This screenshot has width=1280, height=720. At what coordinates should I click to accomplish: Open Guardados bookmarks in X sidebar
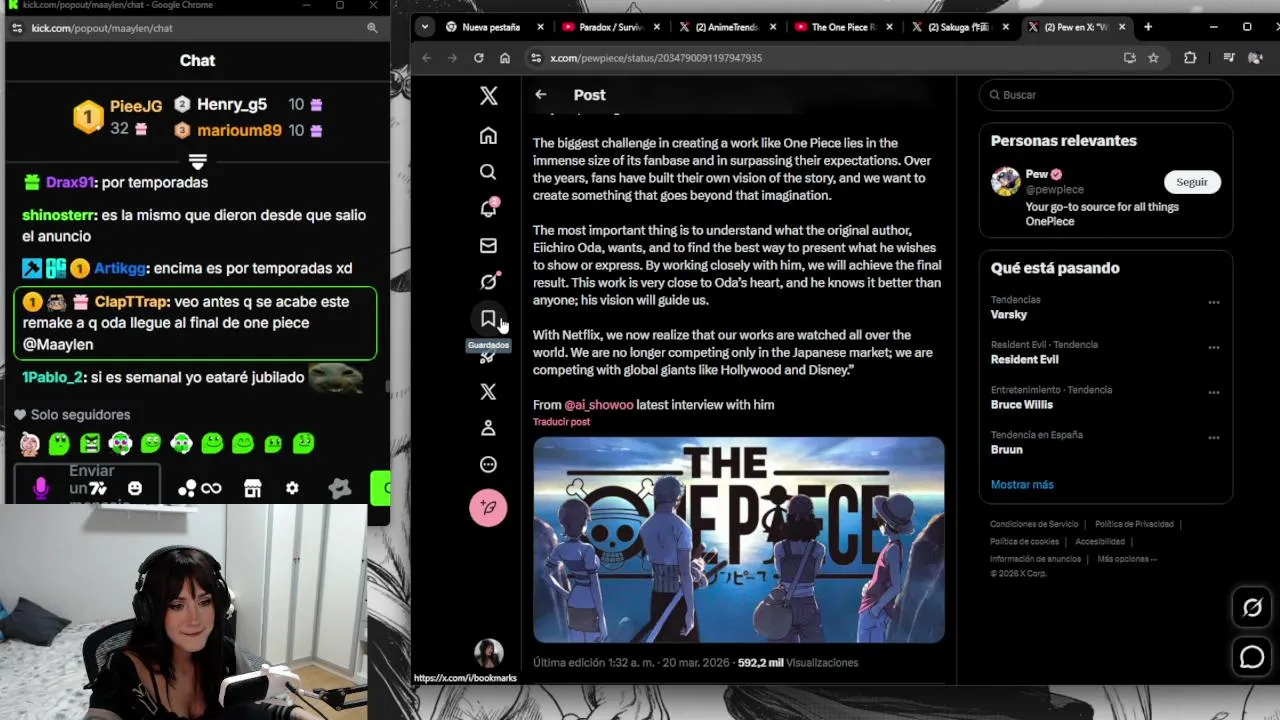[488, 319]
